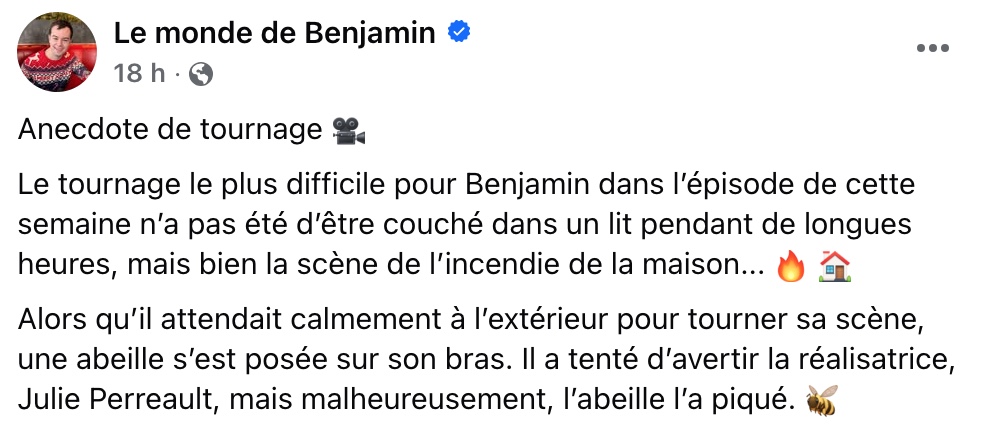982x432 pixels.
Task: Click the globe public audience icon
Action: click(x=200, y=73)
